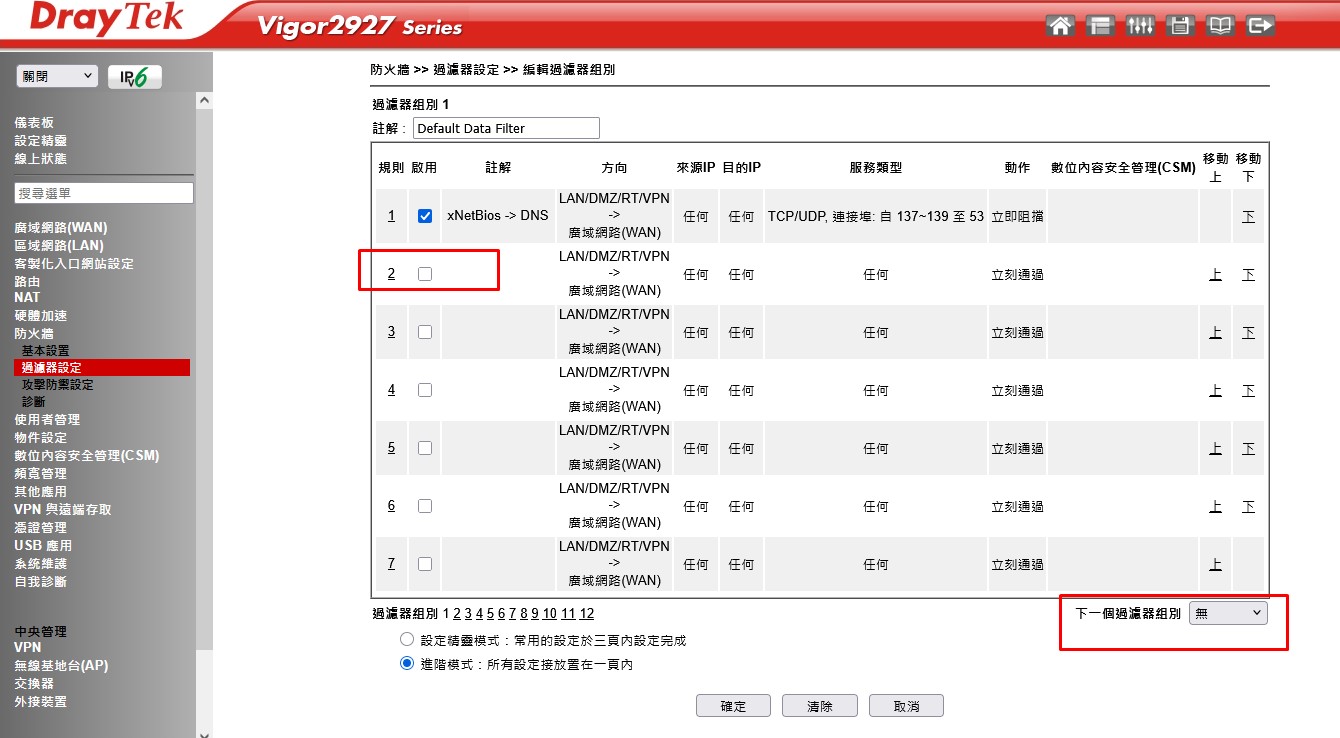1340x738 pixels.
Task: Open filter set 12 link
Action: click(x=586, y=614)
